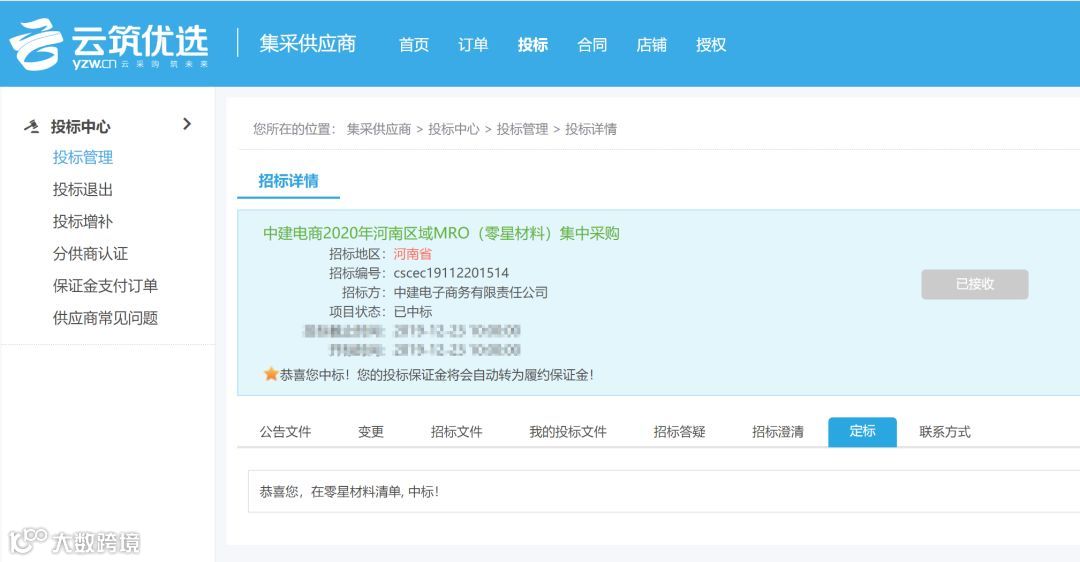
Task: Select 投标管理 in the sidebar
Action: coord(83,158)
